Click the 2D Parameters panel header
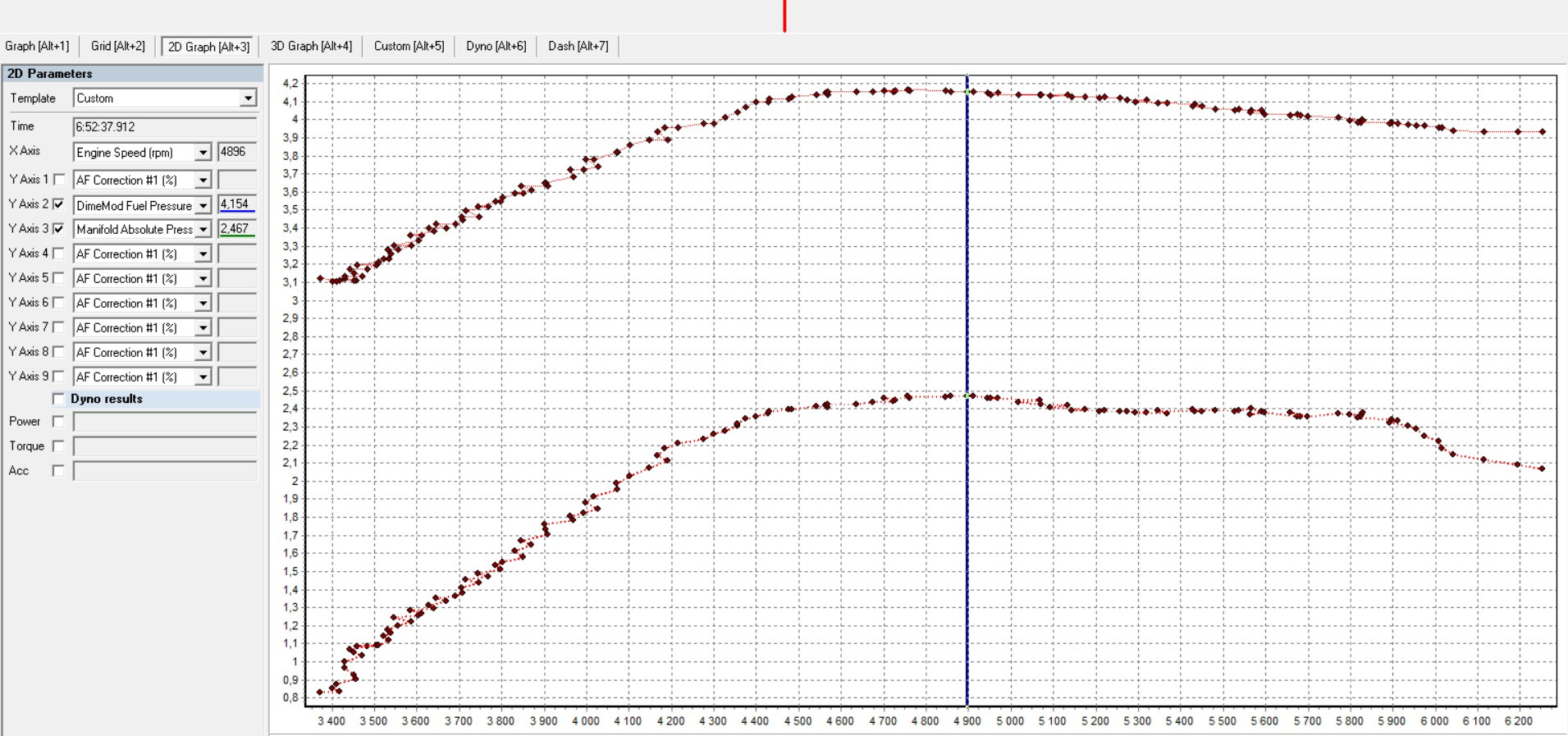 click(x=132, y=73)
